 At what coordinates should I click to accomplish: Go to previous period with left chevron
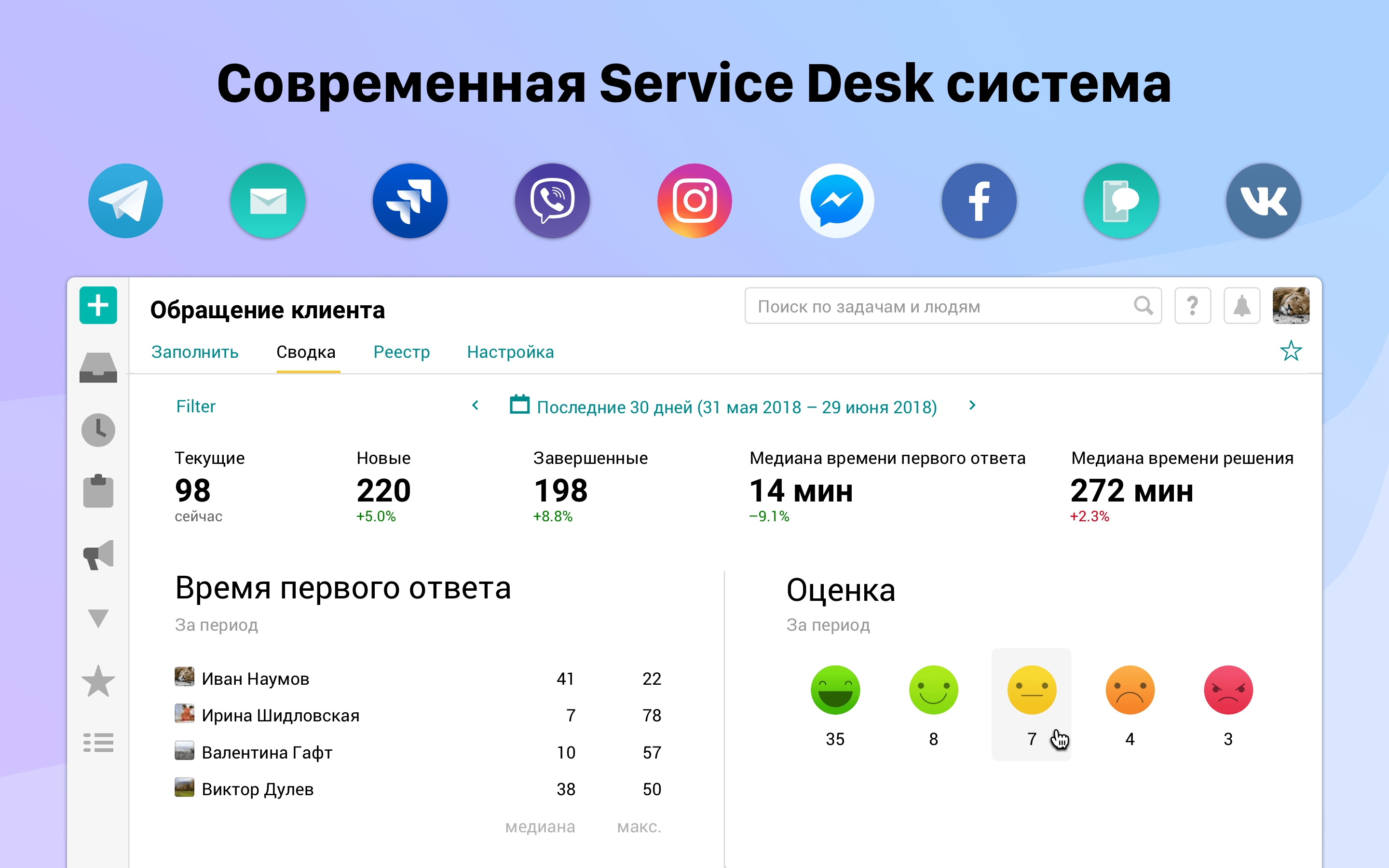point(475,405)
